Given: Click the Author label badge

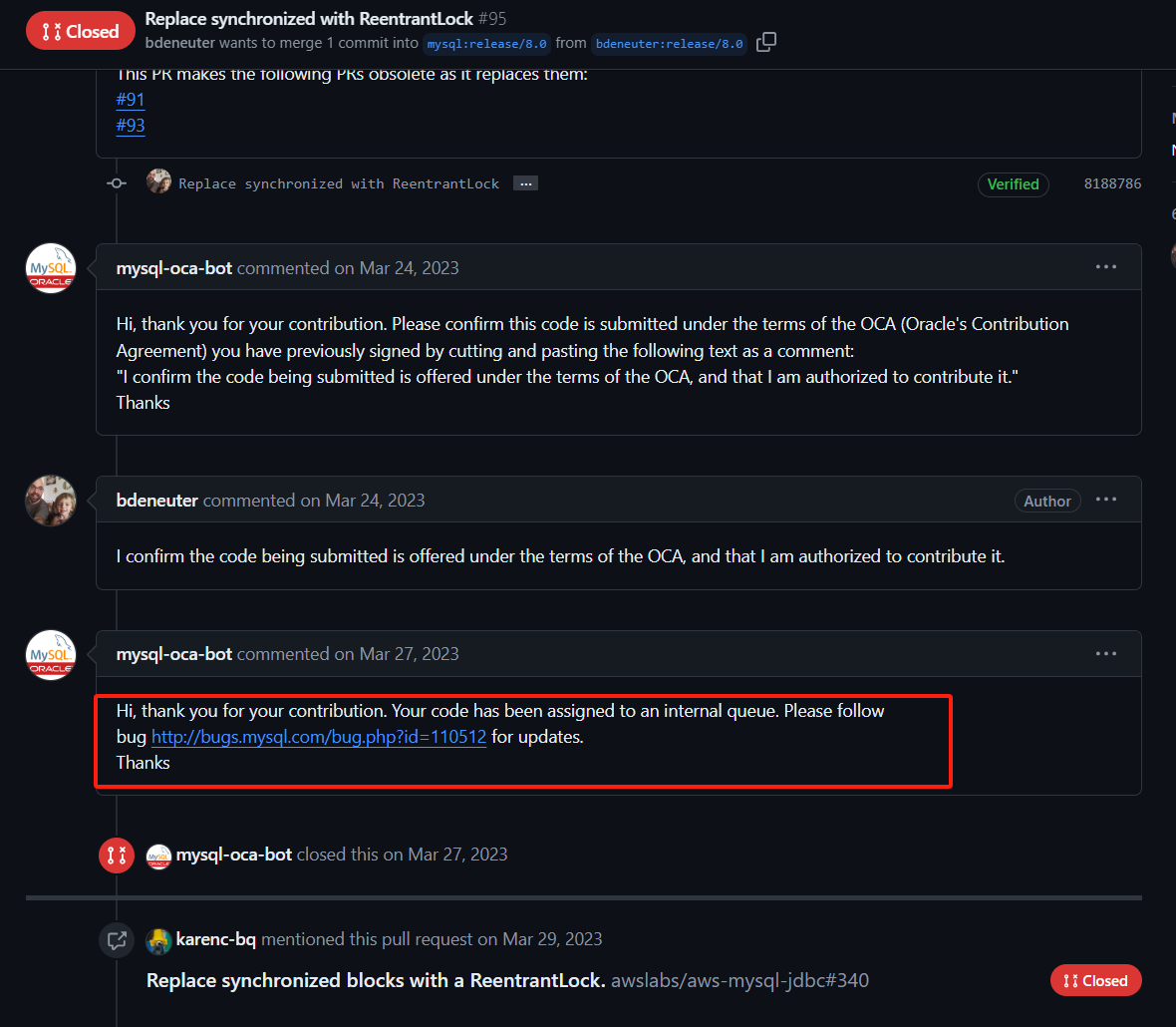Looking at the screenshot, I should pos(1046,502).
